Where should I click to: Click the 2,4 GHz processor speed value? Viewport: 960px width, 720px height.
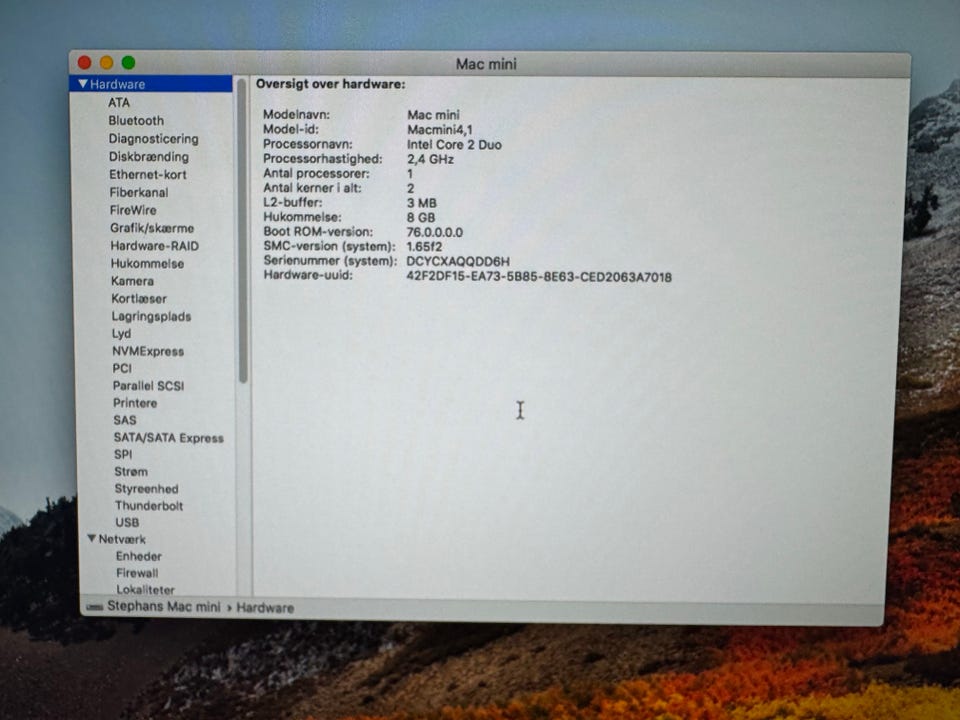tap(430, 159)
